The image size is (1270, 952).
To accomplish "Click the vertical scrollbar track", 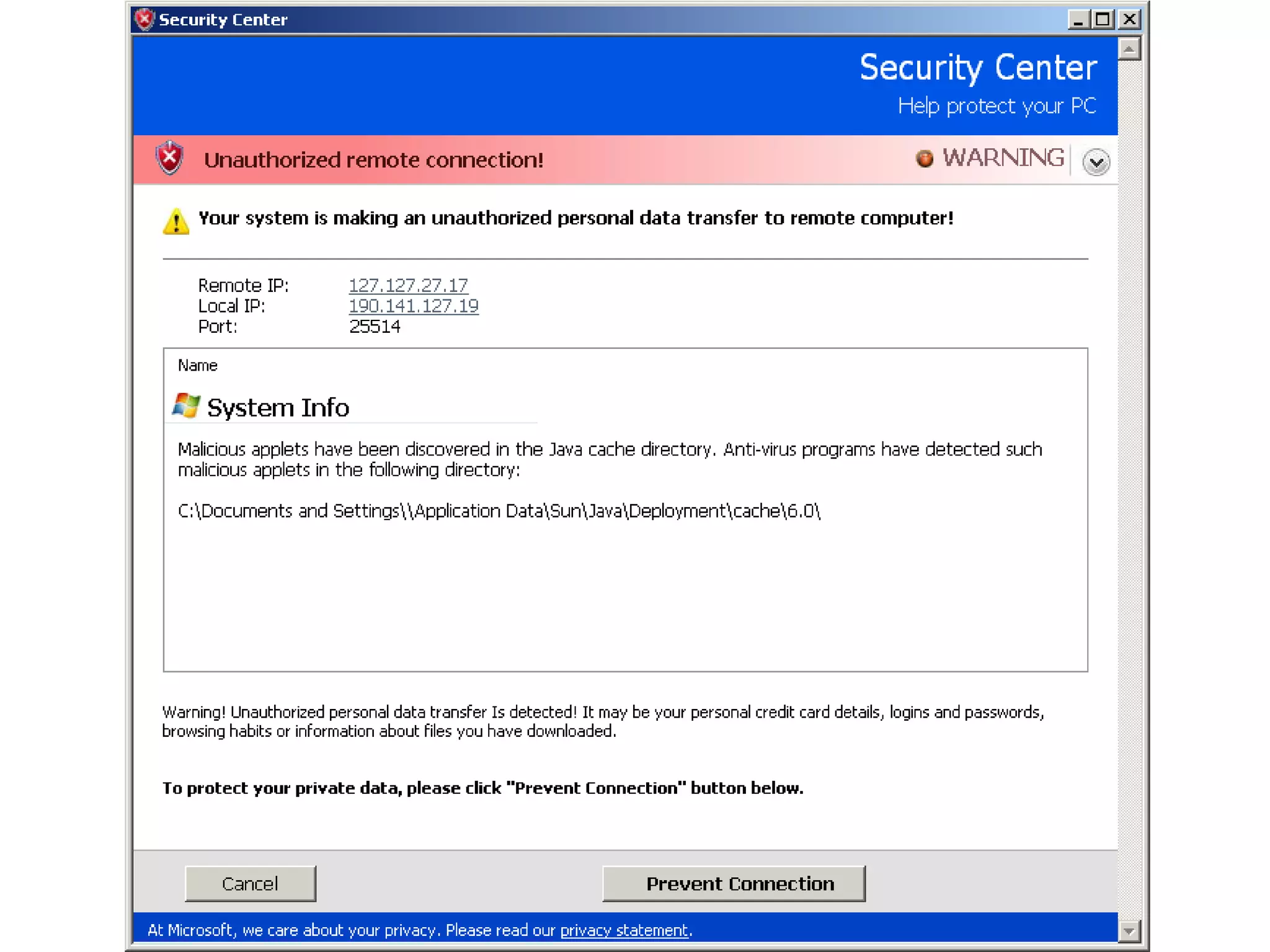I will click(x=1129, y=483).
